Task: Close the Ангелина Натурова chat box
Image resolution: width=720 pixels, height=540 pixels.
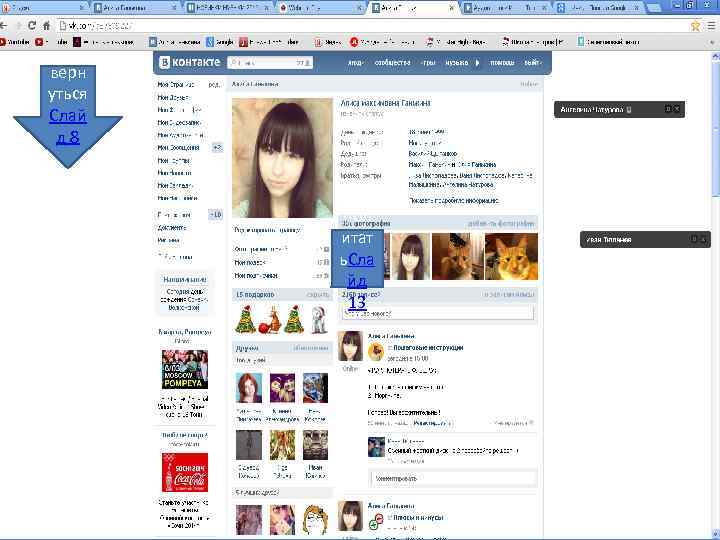Action: pos(677,109)
